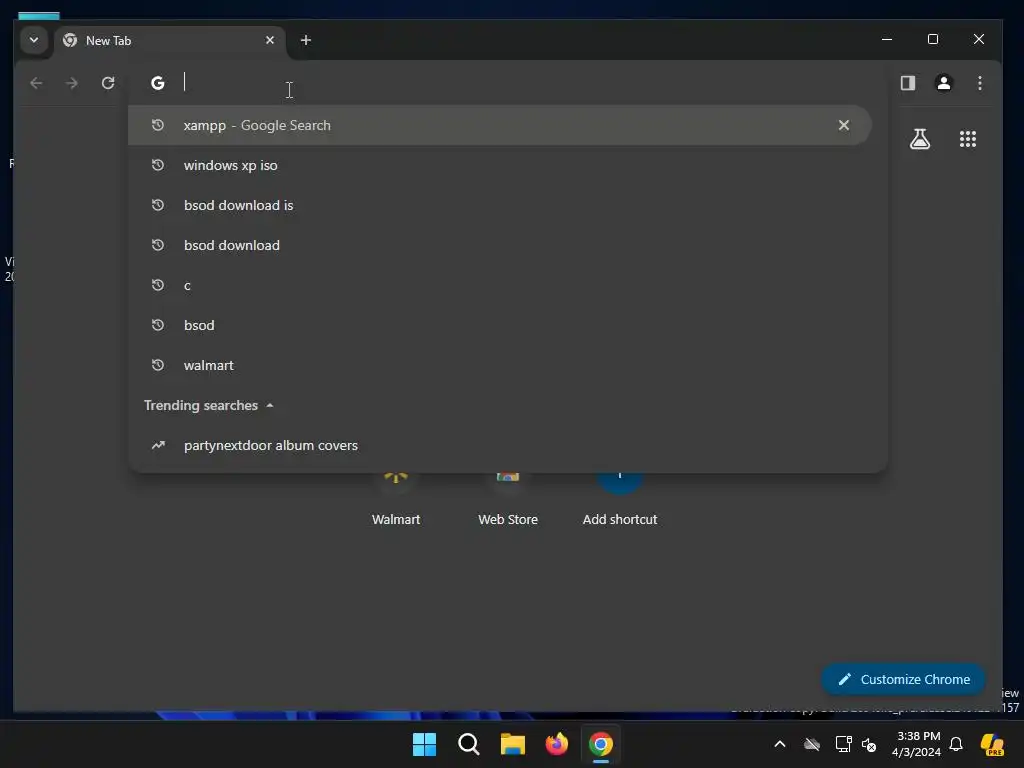Click the network display tray icon
Image resolution: width=1024 pixels, height=768 pixels.
tap(843, 744)
